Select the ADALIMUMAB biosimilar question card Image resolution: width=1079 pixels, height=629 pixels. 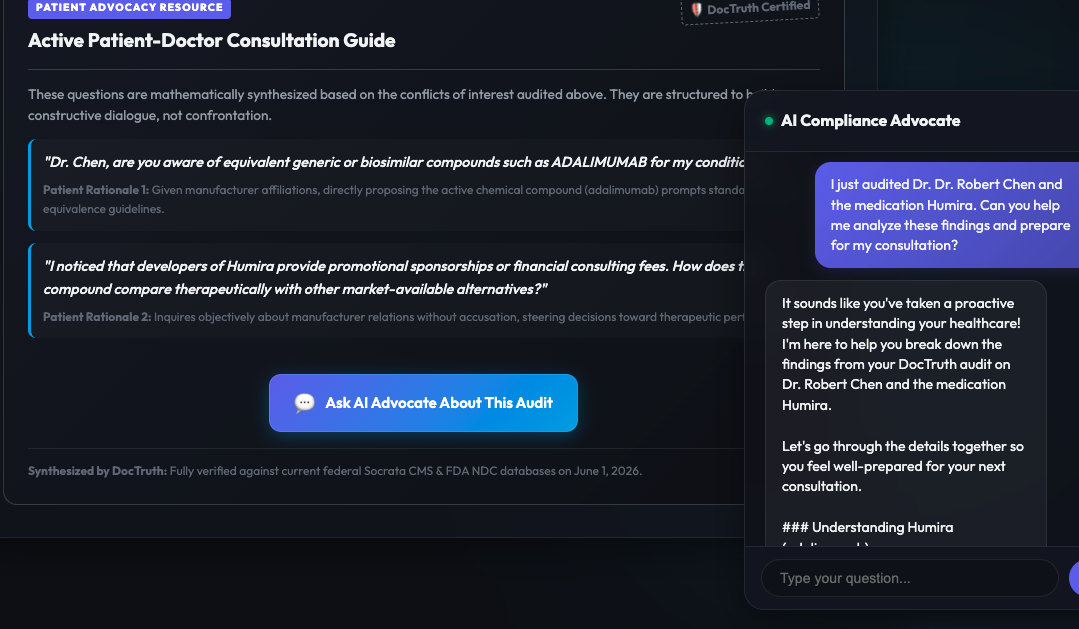point(387,184)
